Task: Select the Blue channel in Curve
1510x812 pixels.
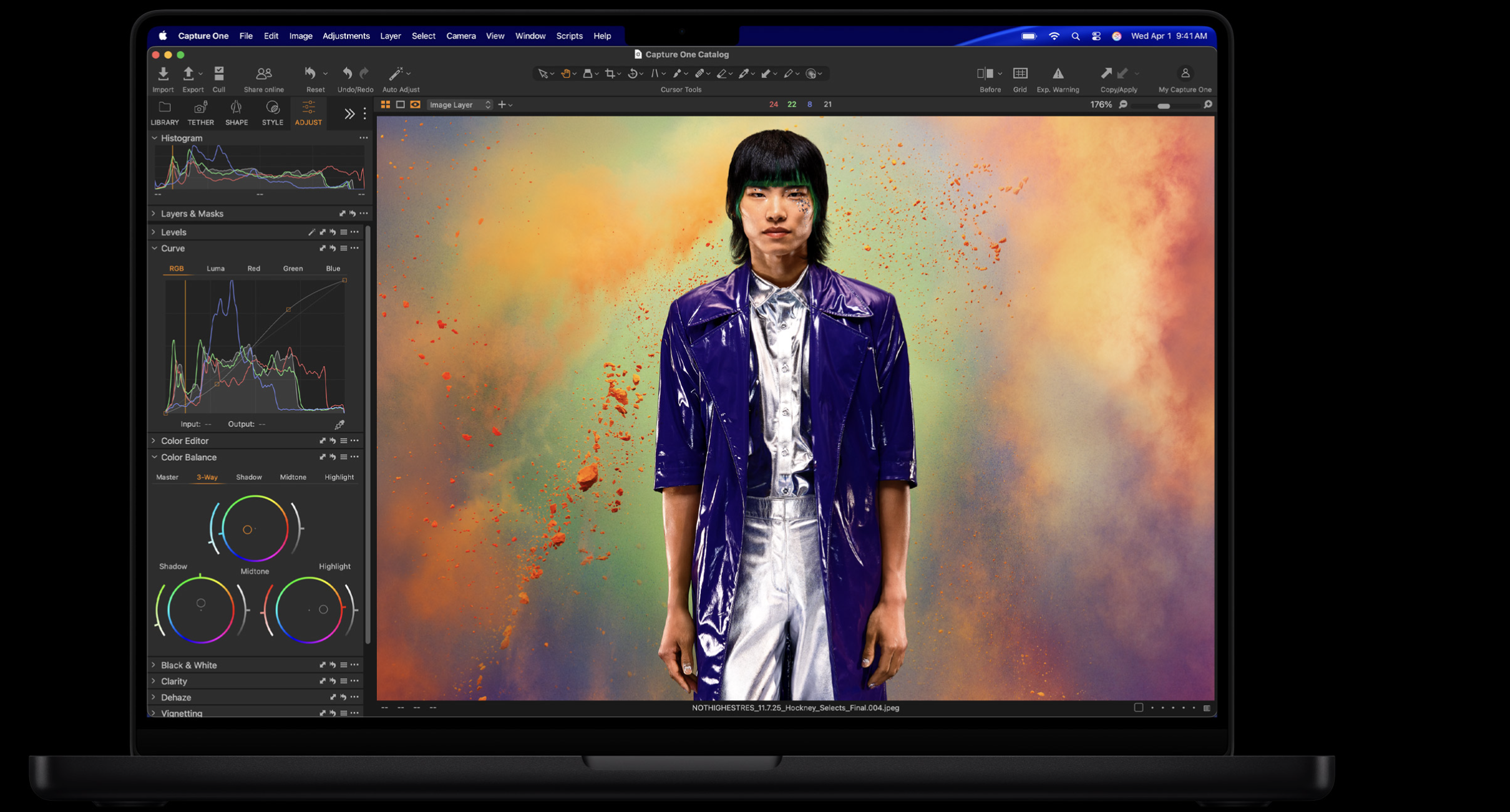Action: [x=333, y=268]
